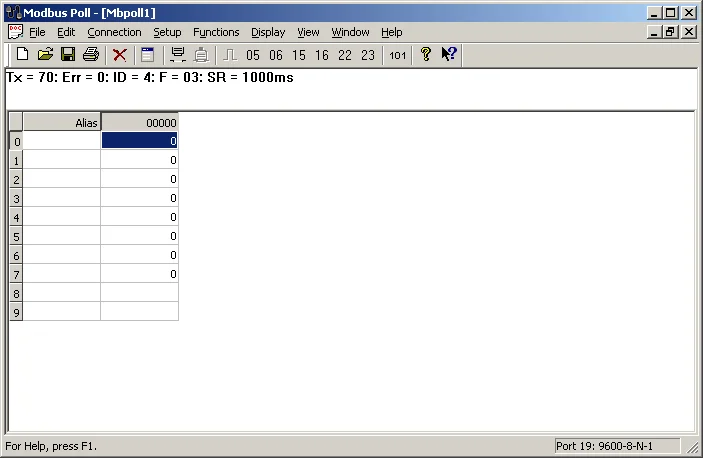Select the value cell in row 1
Image resolution: width=703 pixels, height=458 pixels.
(139, 160)
